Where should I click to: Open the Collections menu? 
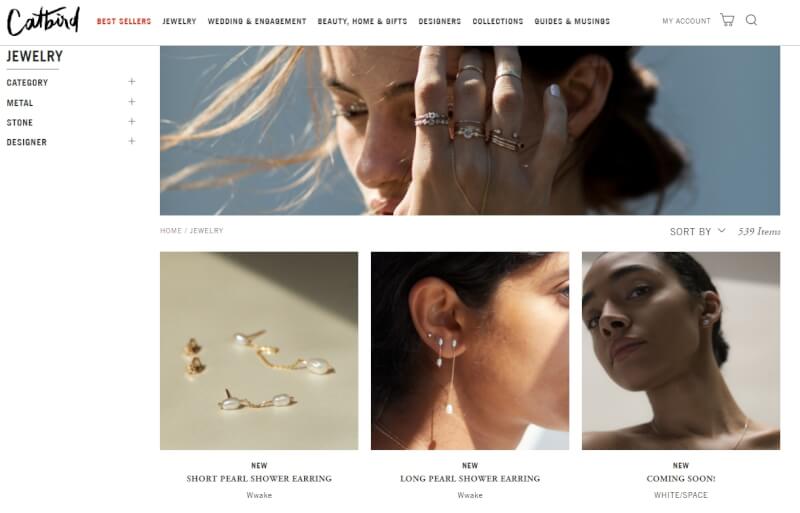pyautogui.click(x=498, y=21)
